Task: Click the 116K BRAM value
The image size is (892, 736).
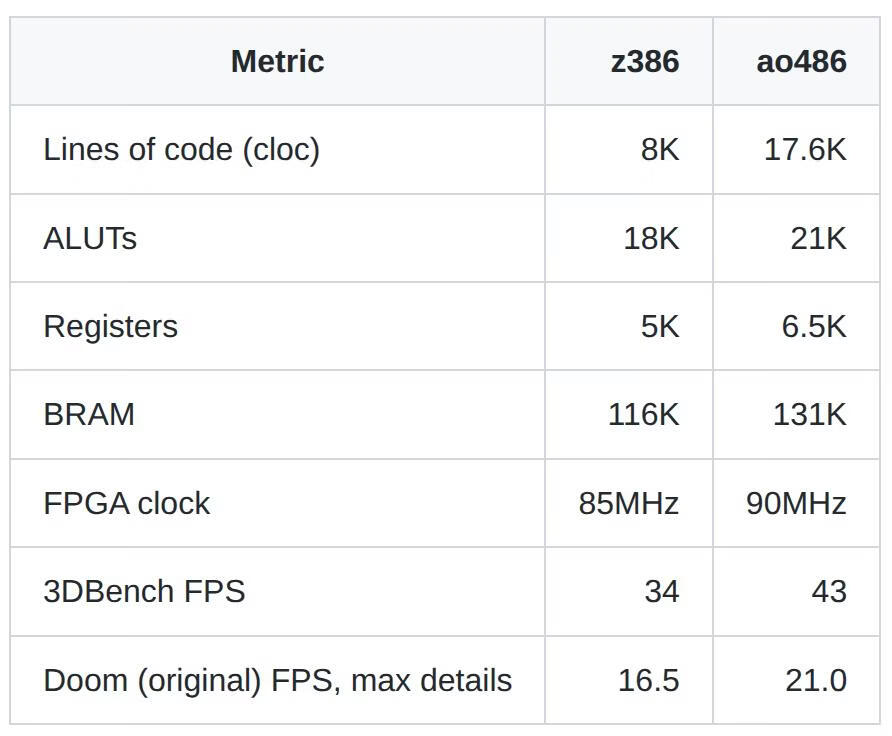Action: tap(643, 415)
